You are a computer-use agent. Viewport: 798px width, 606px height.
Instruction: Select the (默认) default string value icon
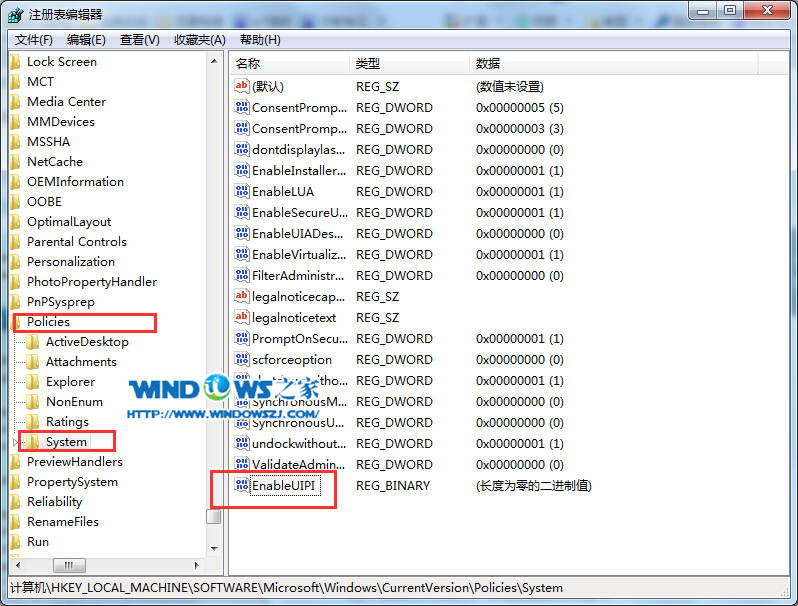tap(241, 86)
